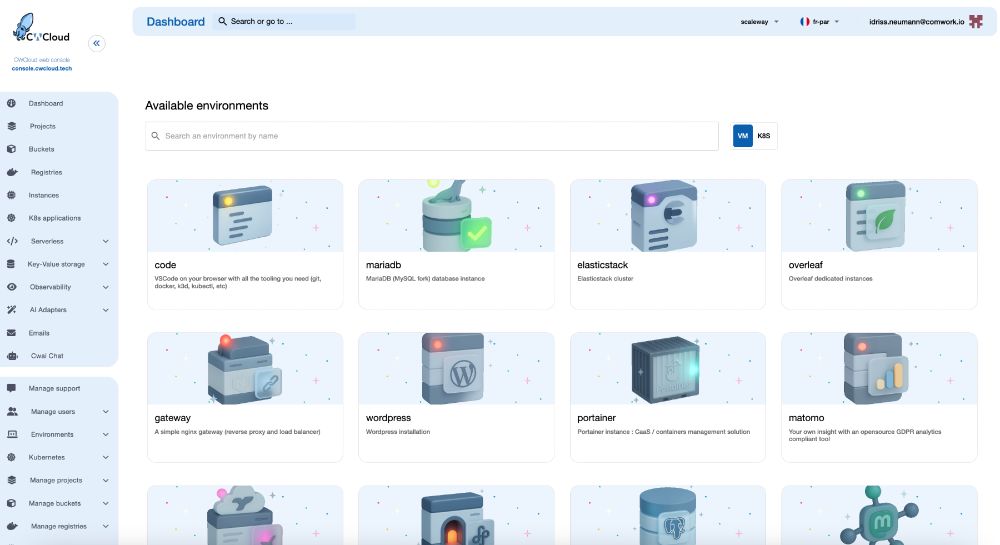Click the CWCloud logo

(41, 28)
